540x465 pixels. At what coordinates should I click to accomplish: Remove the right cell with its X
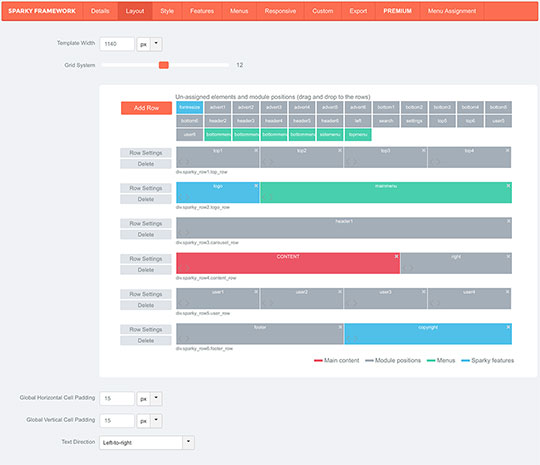point(508,257)
